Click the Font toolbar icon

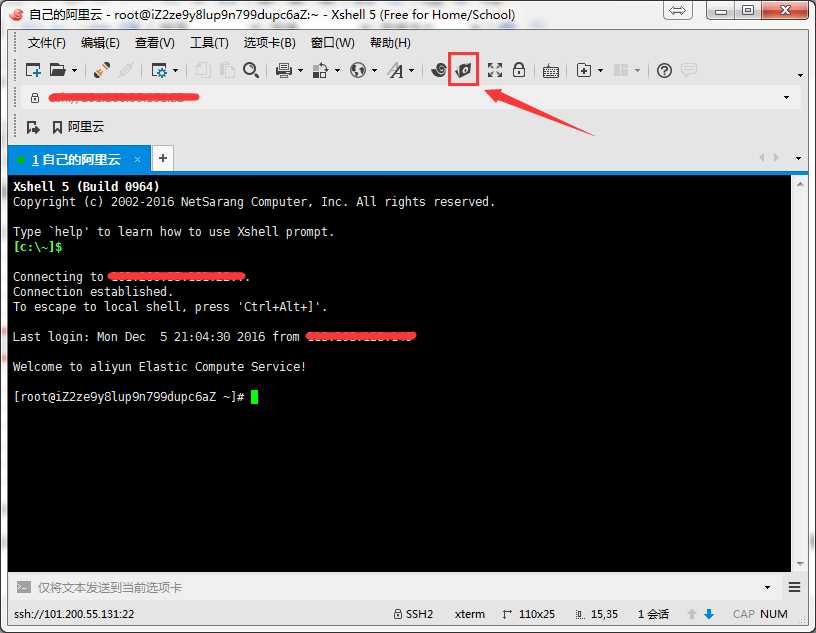click(396, 70)
